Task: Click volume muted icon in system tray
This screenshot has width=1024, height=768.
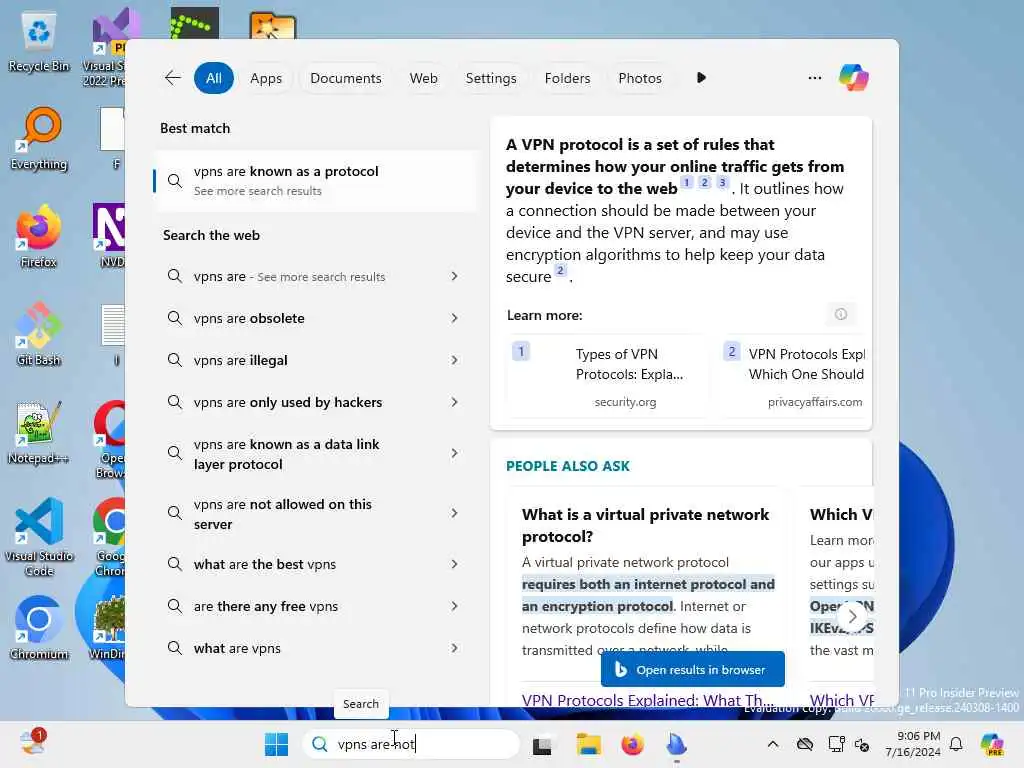Action: coord(862,744)
